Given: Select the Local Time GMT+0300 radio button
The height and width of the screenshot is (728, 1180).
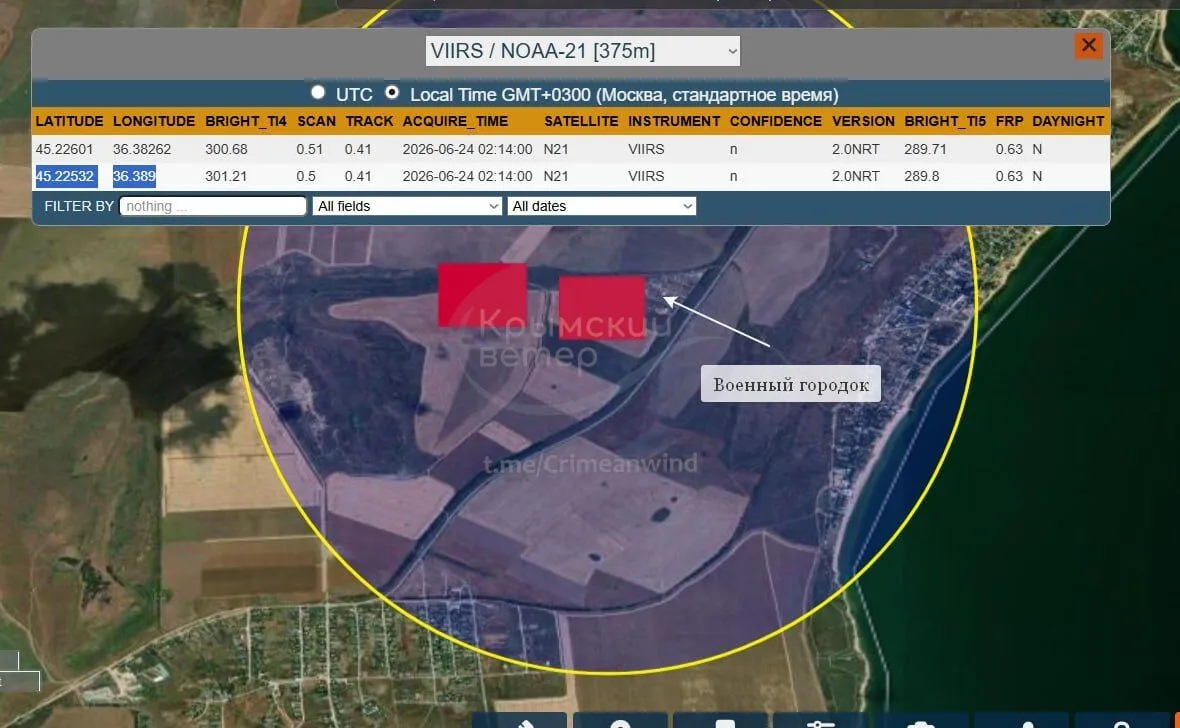Looking at the screenshot, I should tap(392, 92).
